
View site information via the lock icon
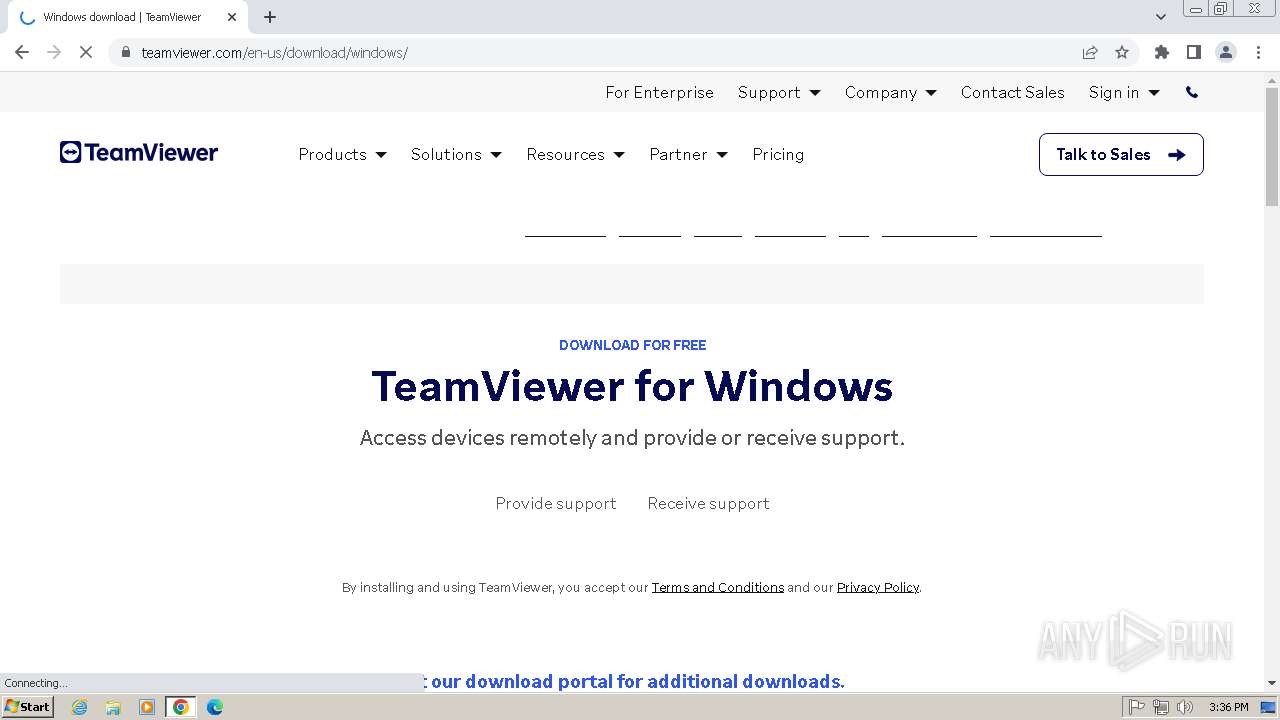126,52
